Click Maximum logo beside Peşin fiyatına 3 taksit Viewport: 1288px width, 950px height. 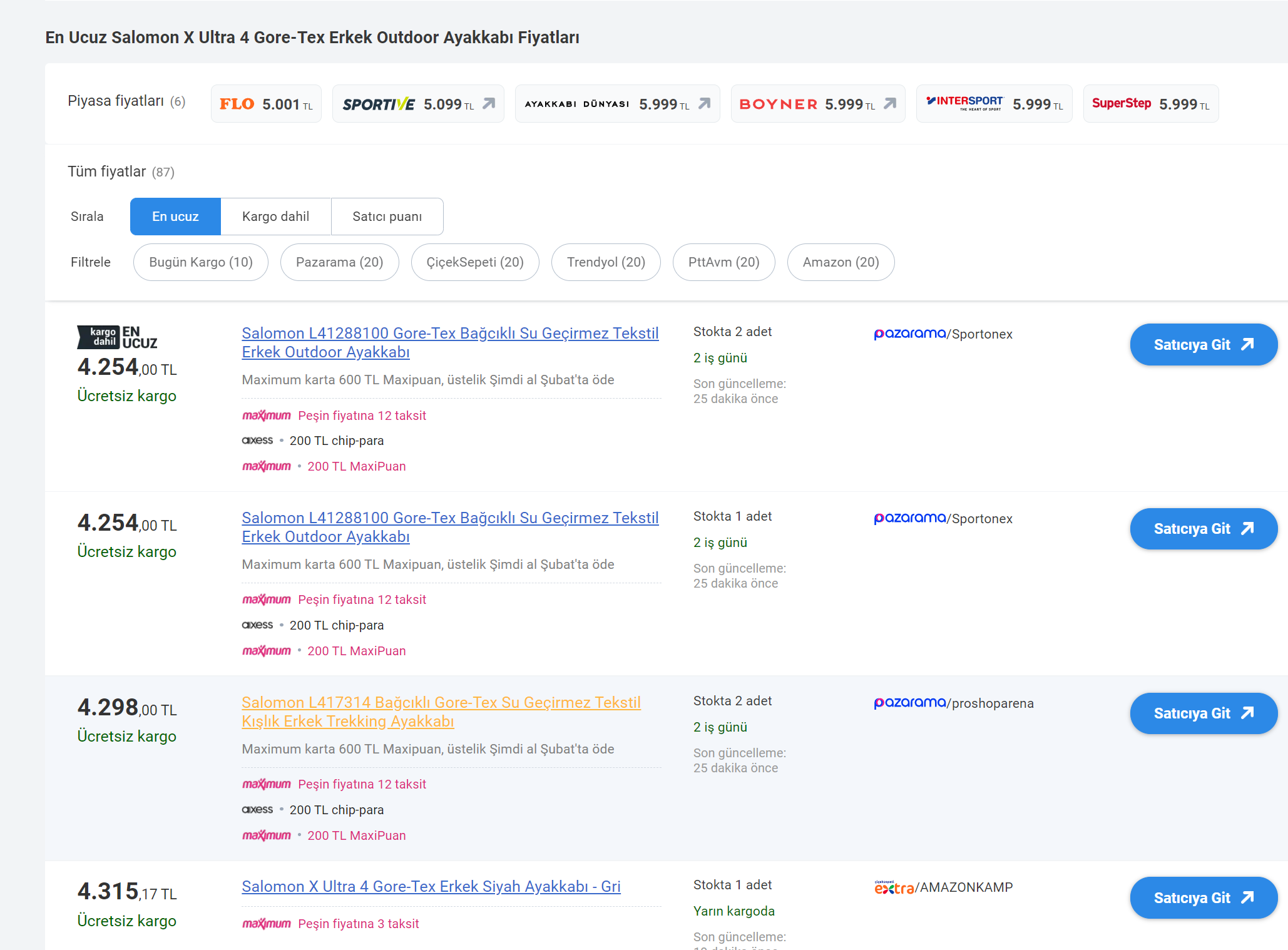[x=267, y=924]
